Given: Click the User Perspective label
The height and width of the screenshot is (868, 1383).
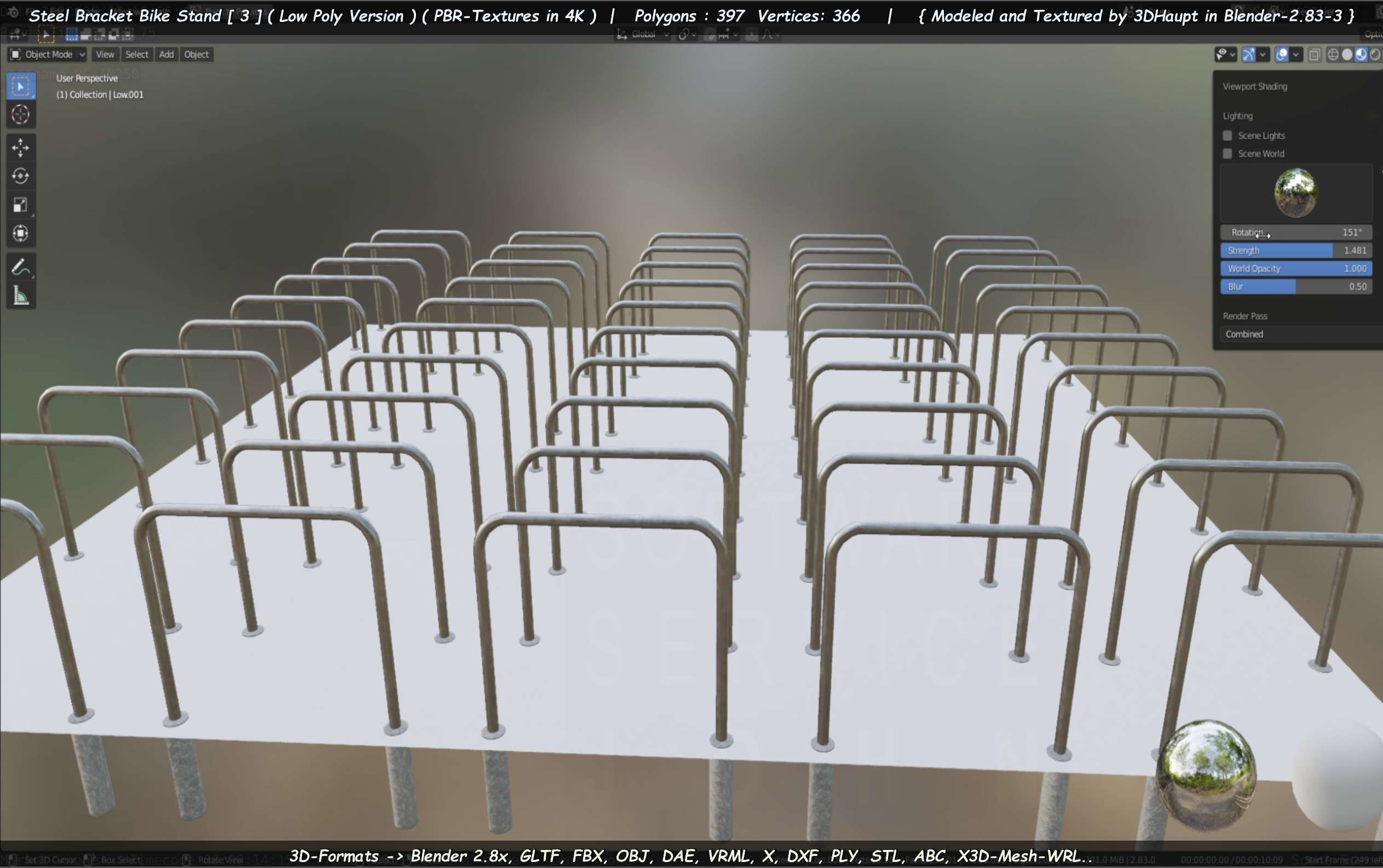Looking at the screenshot, I should 87,78.
